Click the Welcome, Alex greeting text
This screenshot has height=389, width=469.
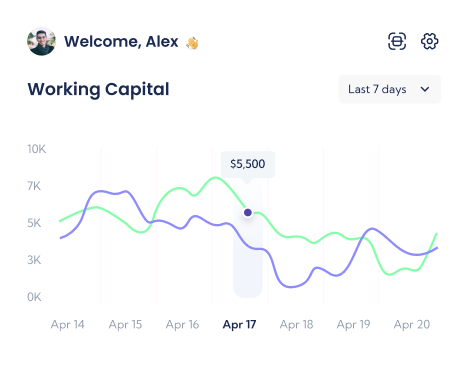(121, 42)
